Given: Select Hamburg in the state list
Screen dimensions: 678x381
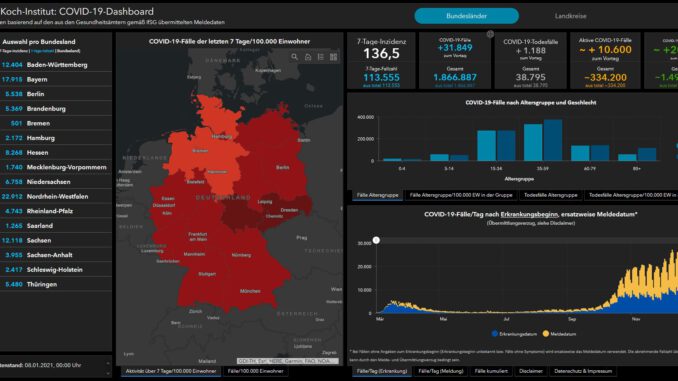Looking at the screenshot, I should click(x=56, y=138).
